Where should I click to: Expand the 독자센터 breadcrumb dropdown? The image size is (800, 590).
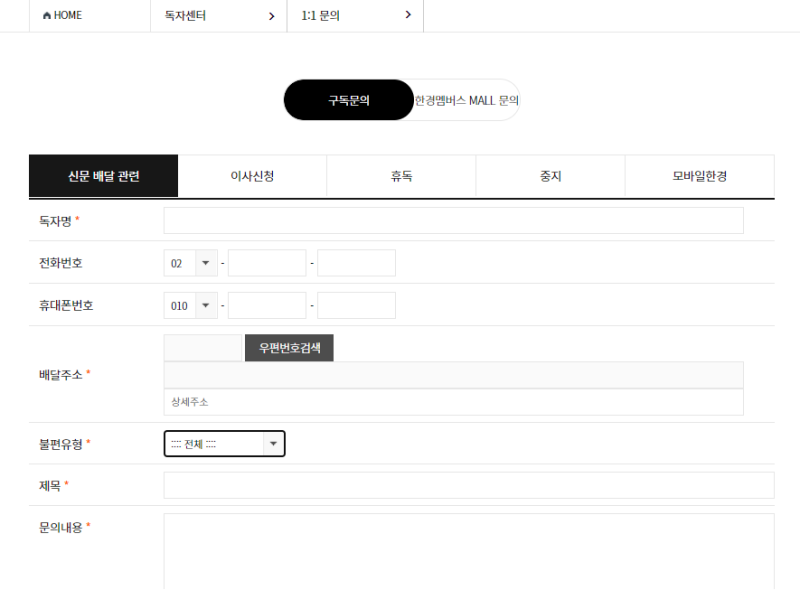[x=219, y=16]
